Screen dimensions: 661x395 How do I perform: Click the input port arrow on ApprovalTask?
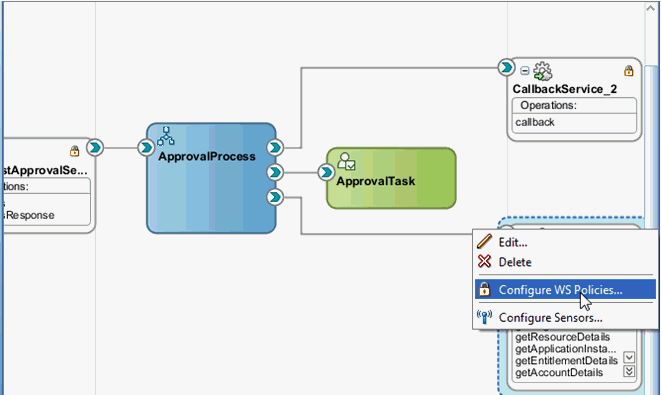326,172
